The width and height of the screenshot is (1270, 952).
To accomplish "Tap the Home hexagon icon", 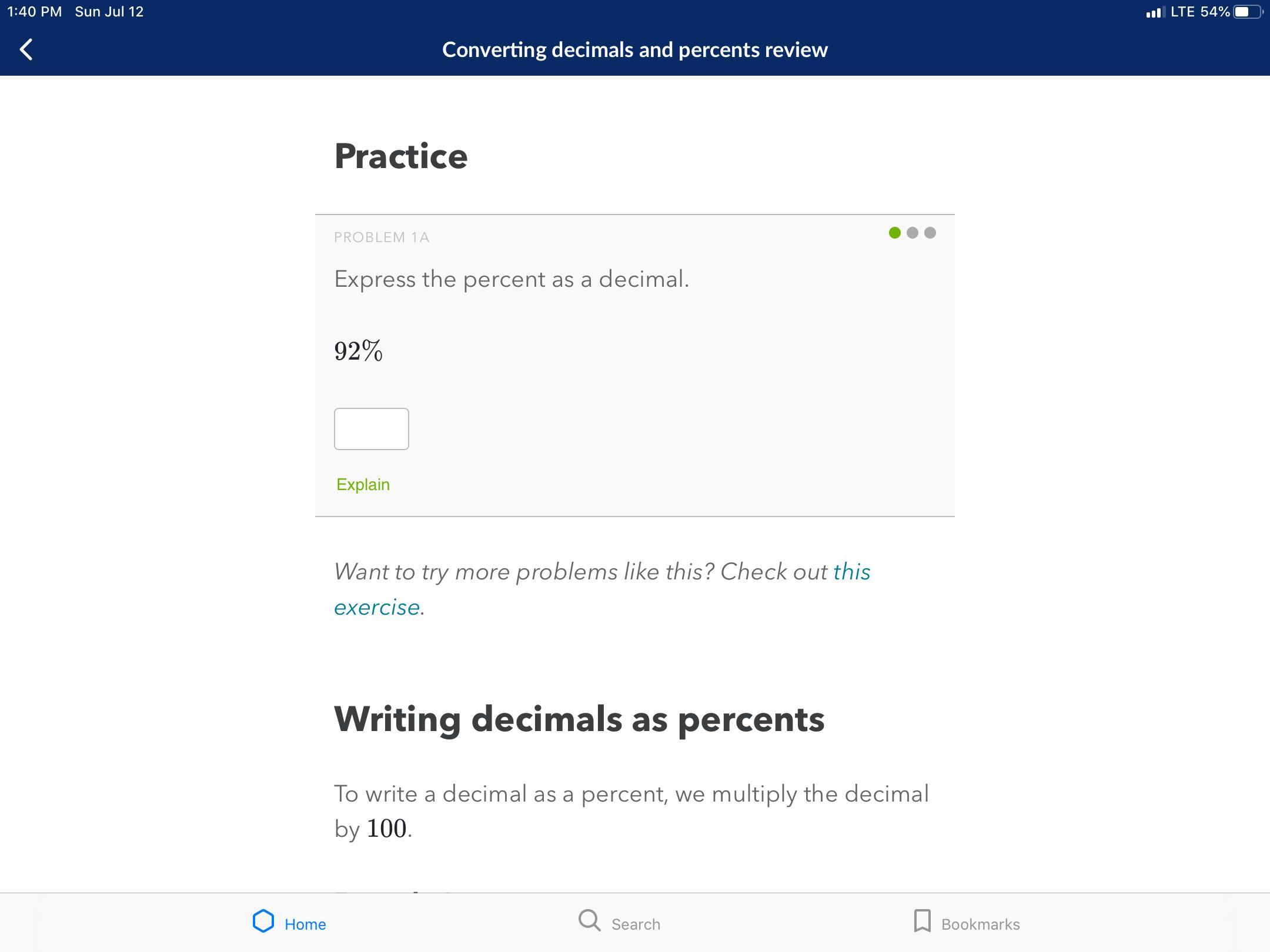I will [x=263, y=921].
